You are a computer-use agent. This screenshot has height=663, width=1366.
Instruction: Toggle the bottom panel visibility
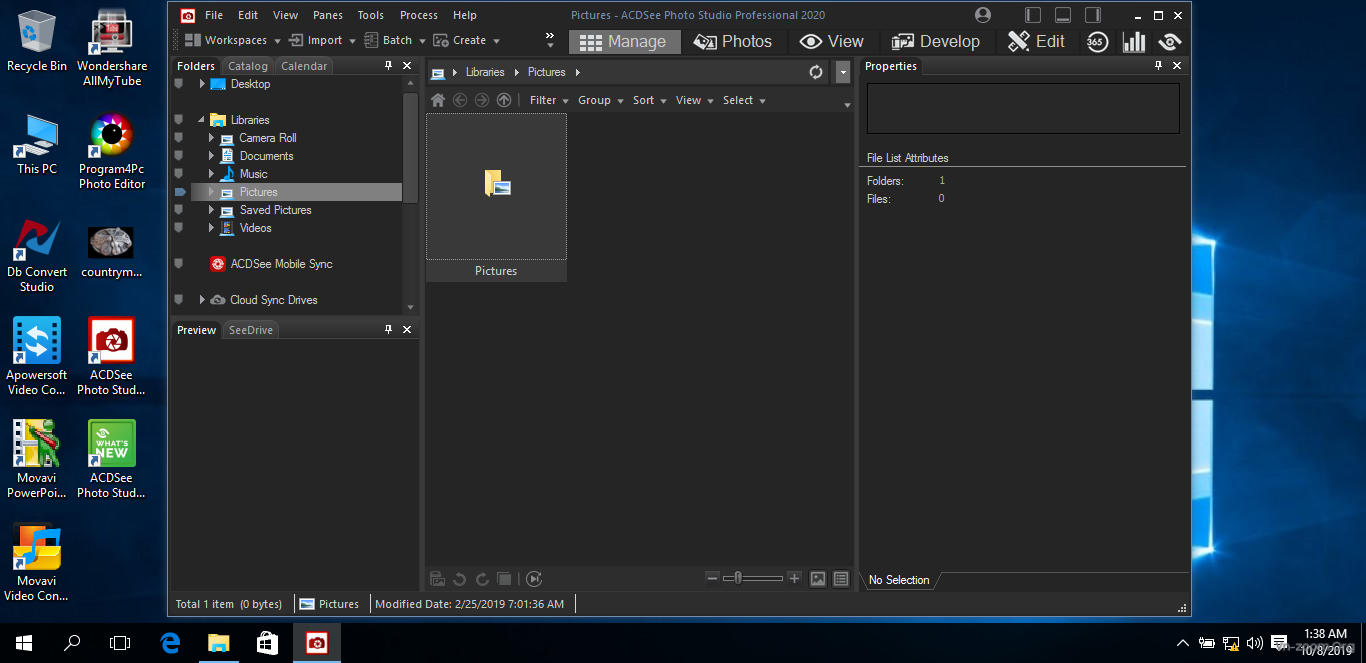click(1063, 15)
